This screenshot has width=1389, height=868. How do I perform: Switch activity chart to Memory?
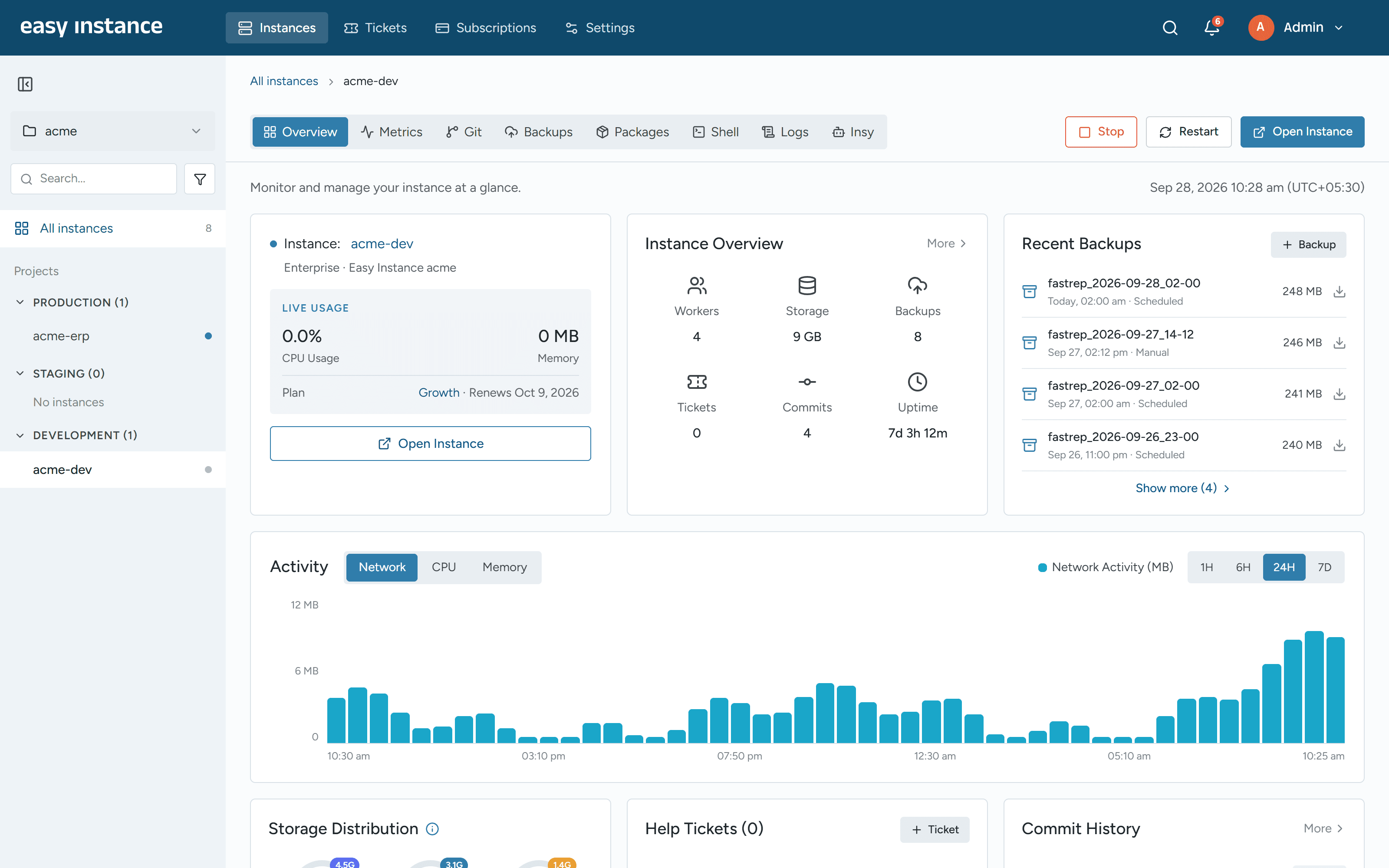[504, 567]
